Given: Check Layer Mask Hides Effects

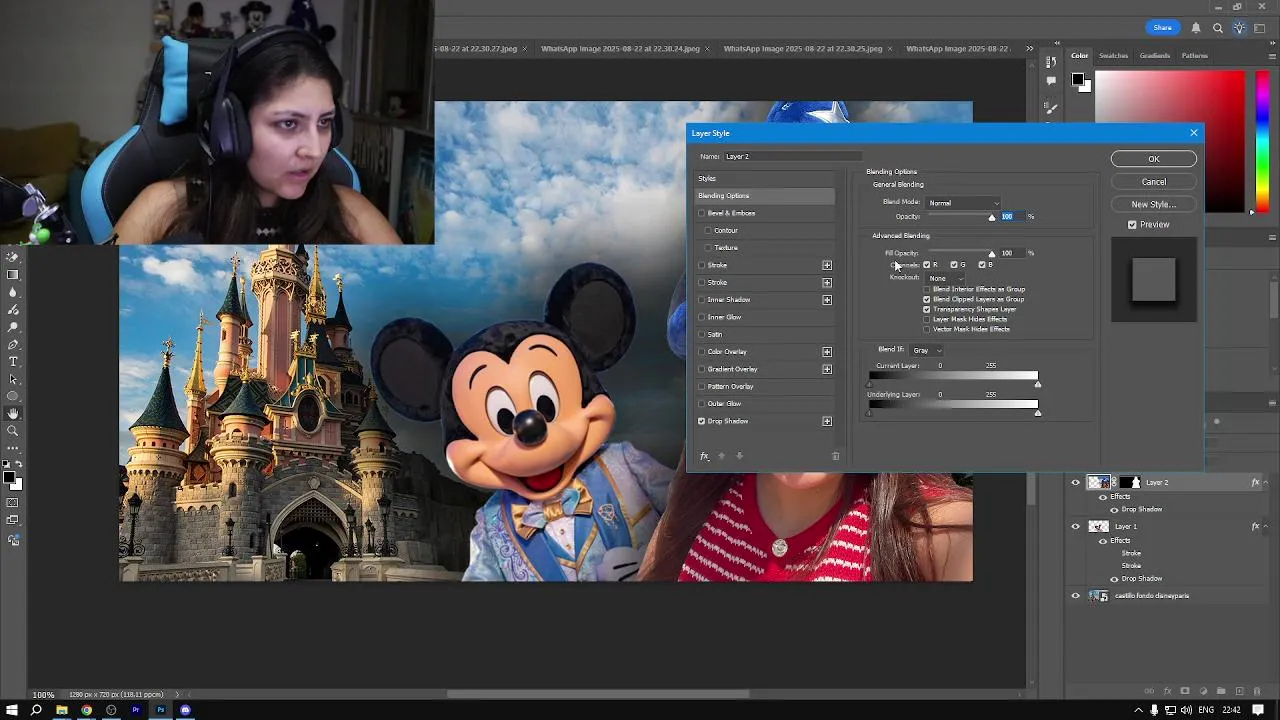Looking at the screenshot, I should point(926,319).
